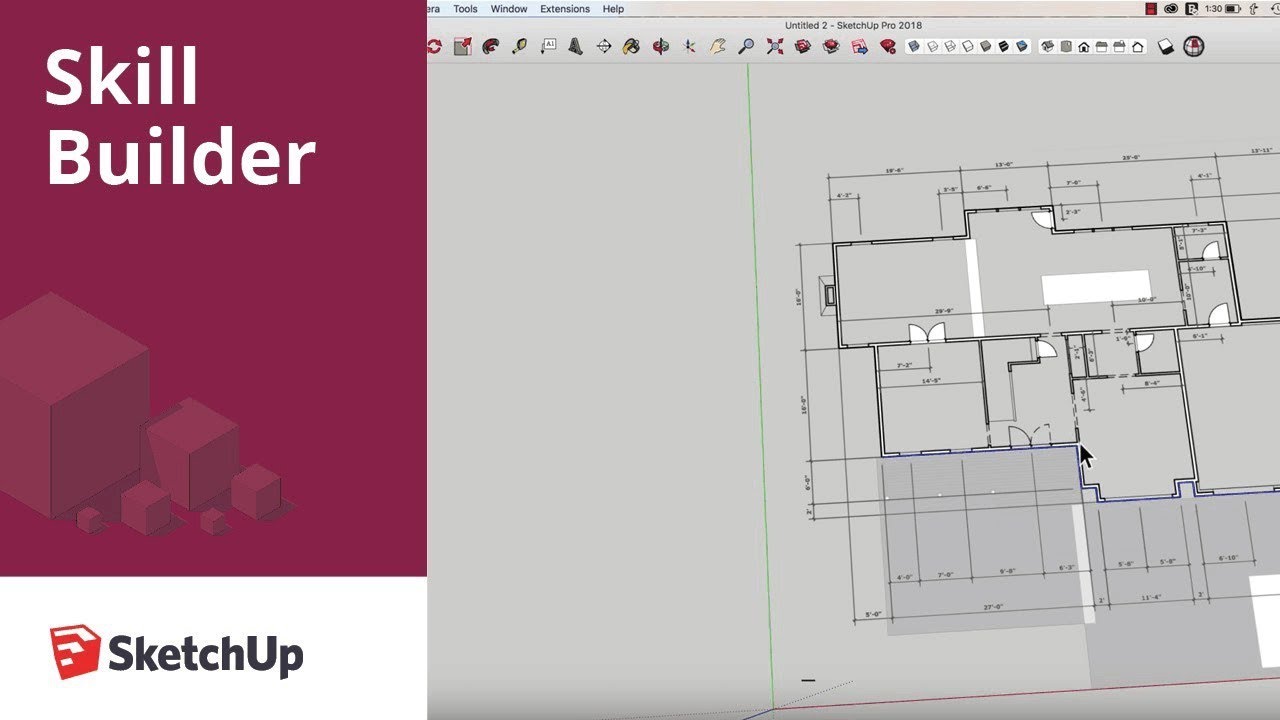Image resolution: width=1280 pixels, height=720 pixels.
Task: Switch to the Front view icon
Action: coord(1084,45)
